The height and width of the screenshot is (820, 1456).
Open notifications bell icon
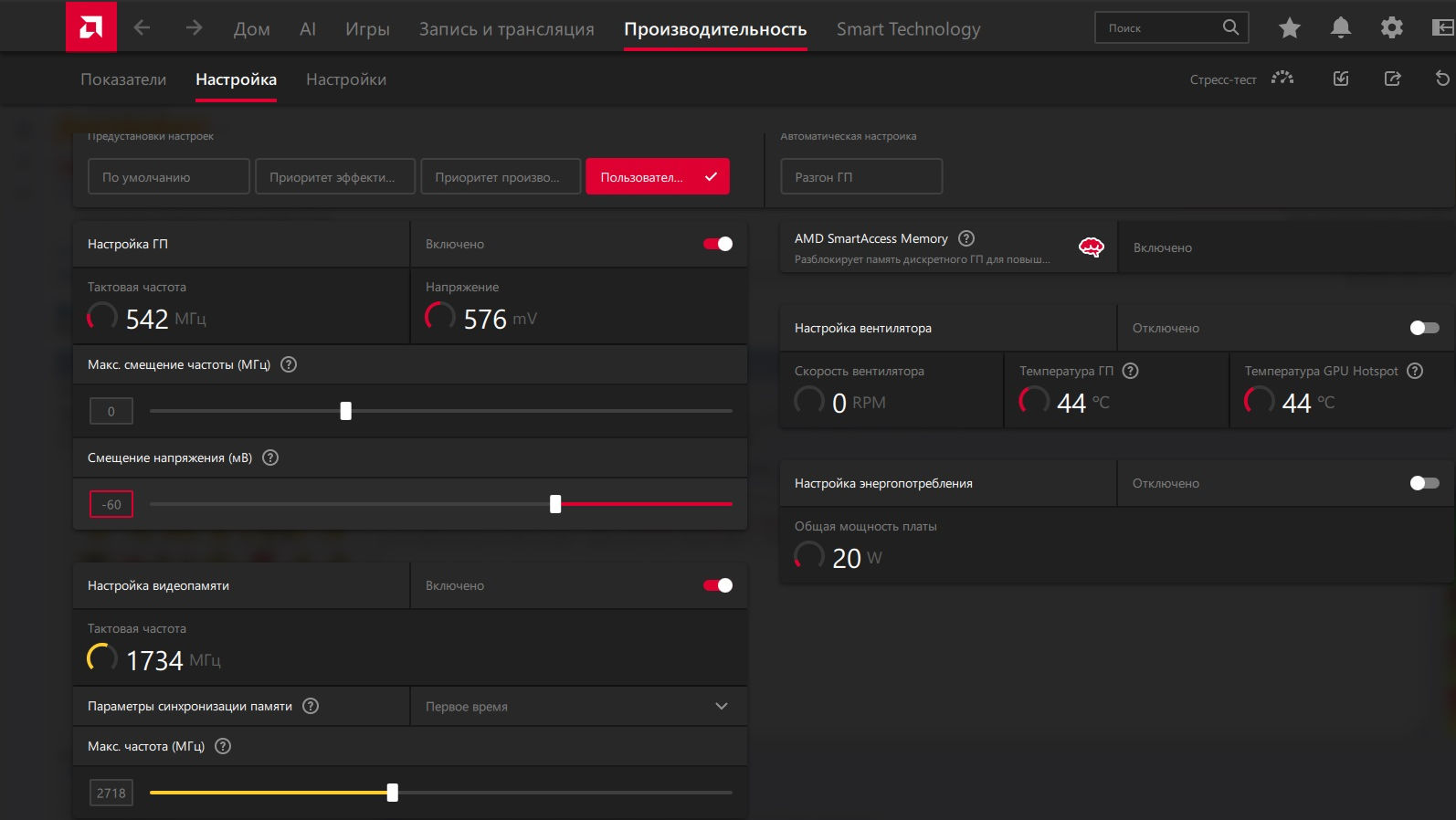click(1341, 28)
